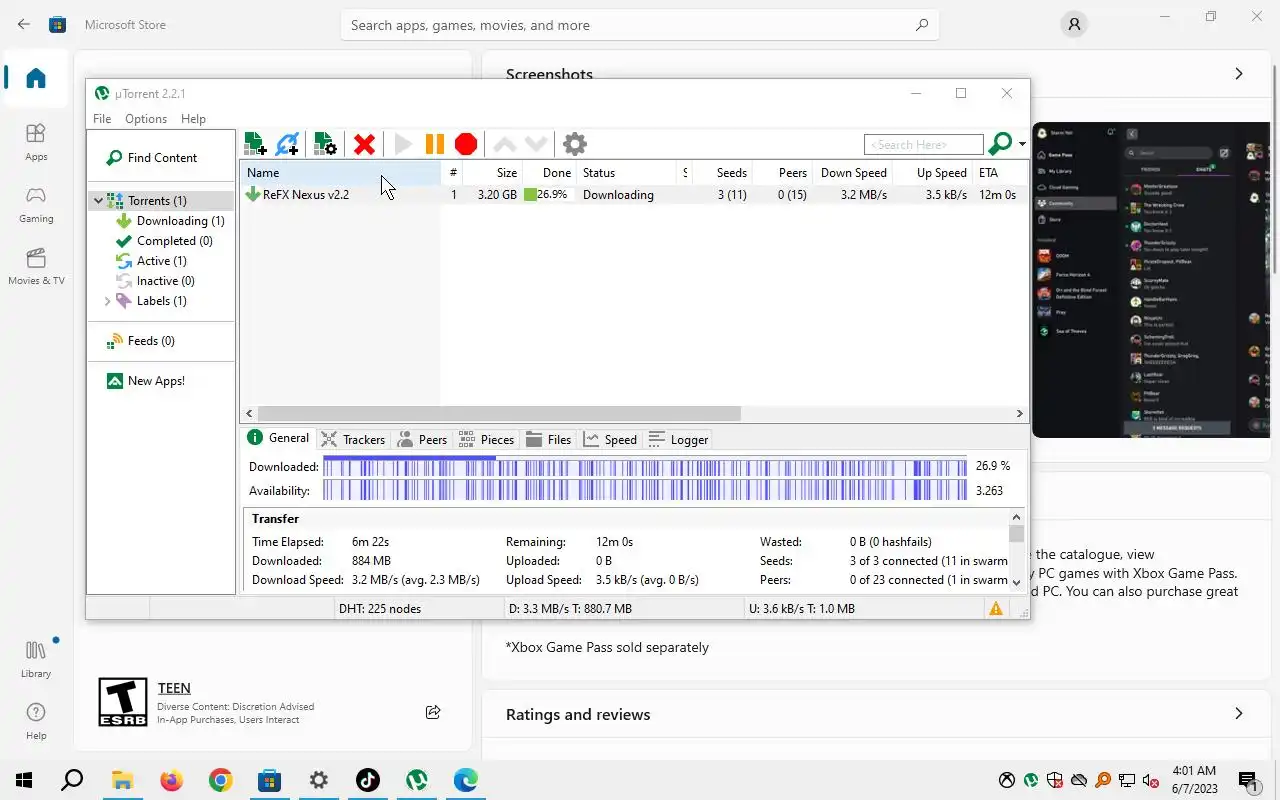The width and height of the screenshot is (1280, 800).
Task: Click the Microsoft Store back arrow
Action: [x=23, y=24]
